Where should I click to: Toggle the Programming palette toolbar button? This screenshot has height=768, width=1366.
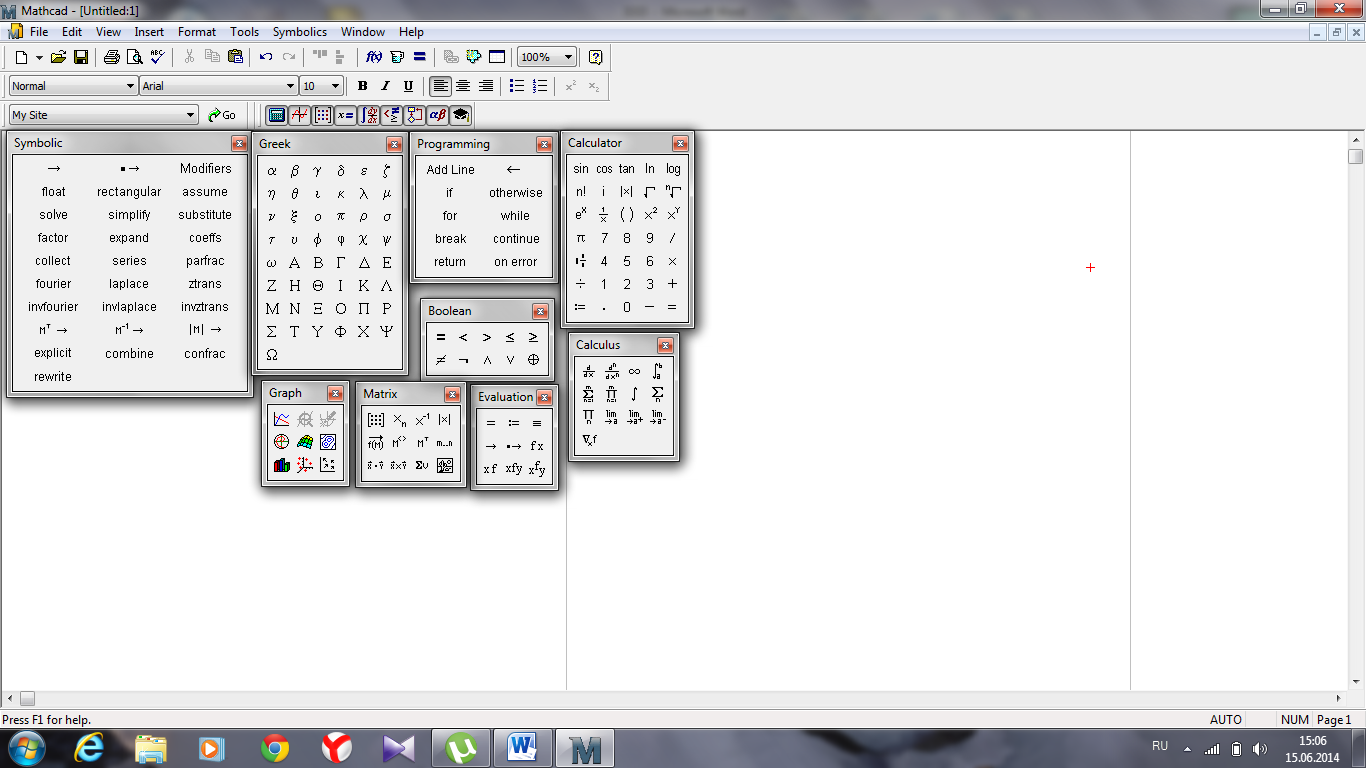click(x=414, y=115)
